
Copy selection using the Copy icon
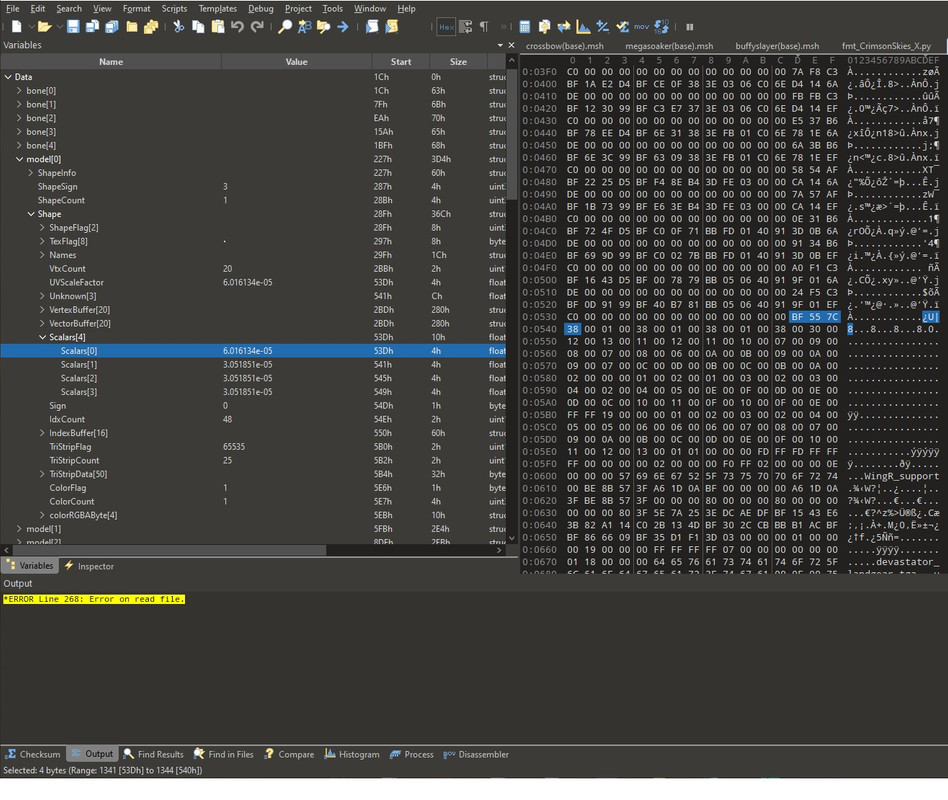click(198, 27)
